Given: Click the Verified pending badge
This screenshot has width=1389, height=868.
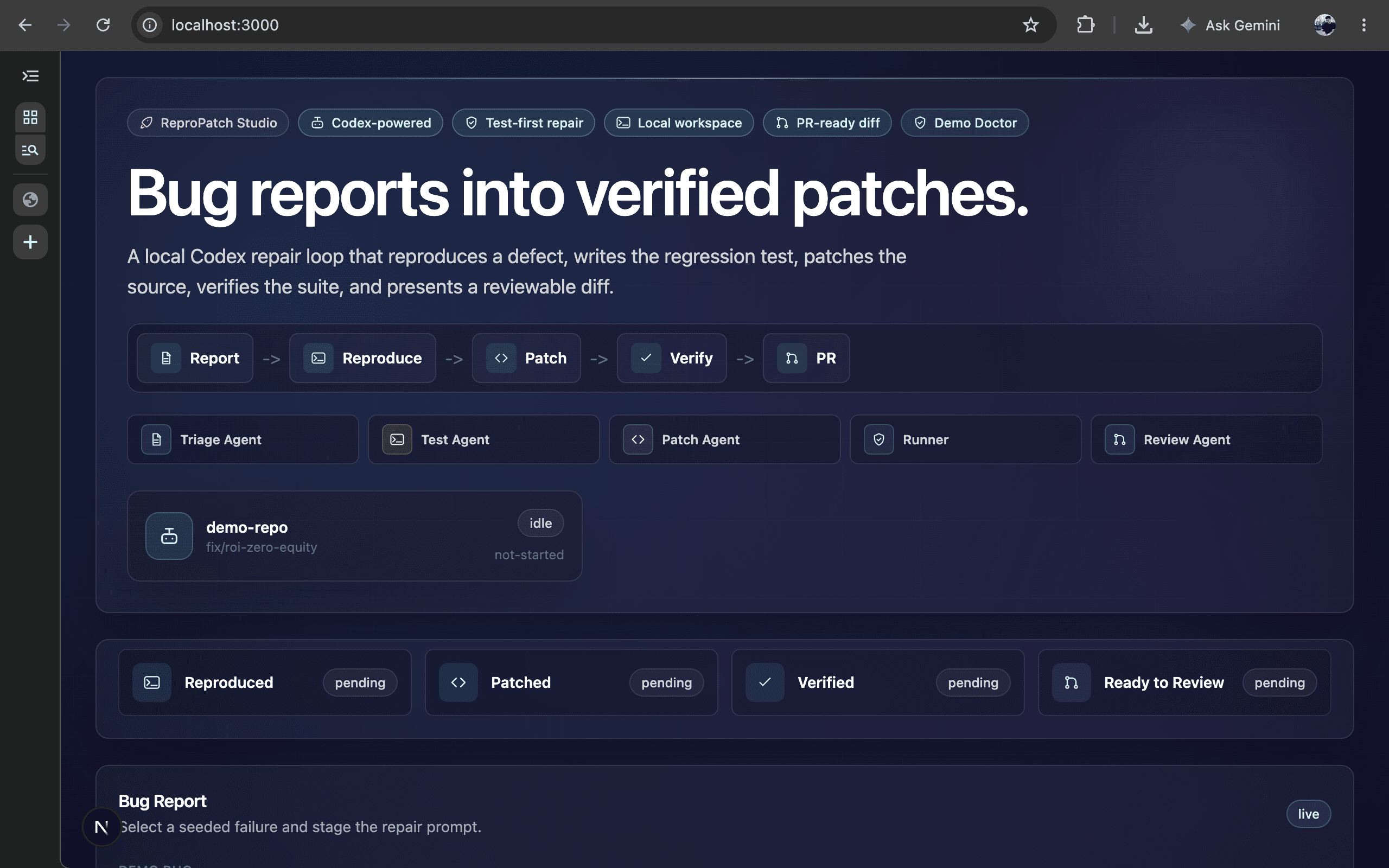Looking at the screenshot, I should click(x=973, y=683).
